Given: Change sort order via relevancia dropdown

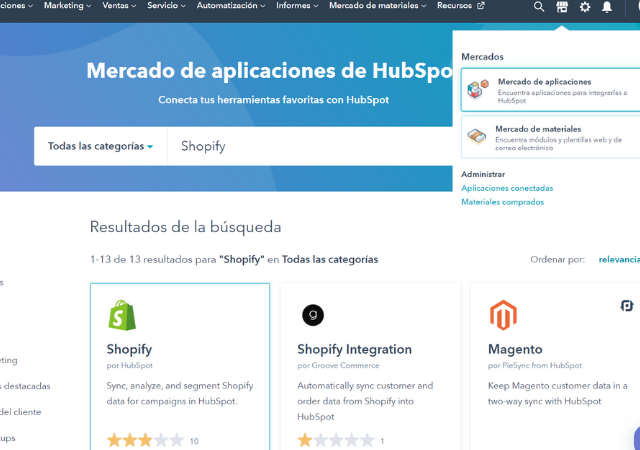Looking at the screenshot, I should [x=619, y=259].
